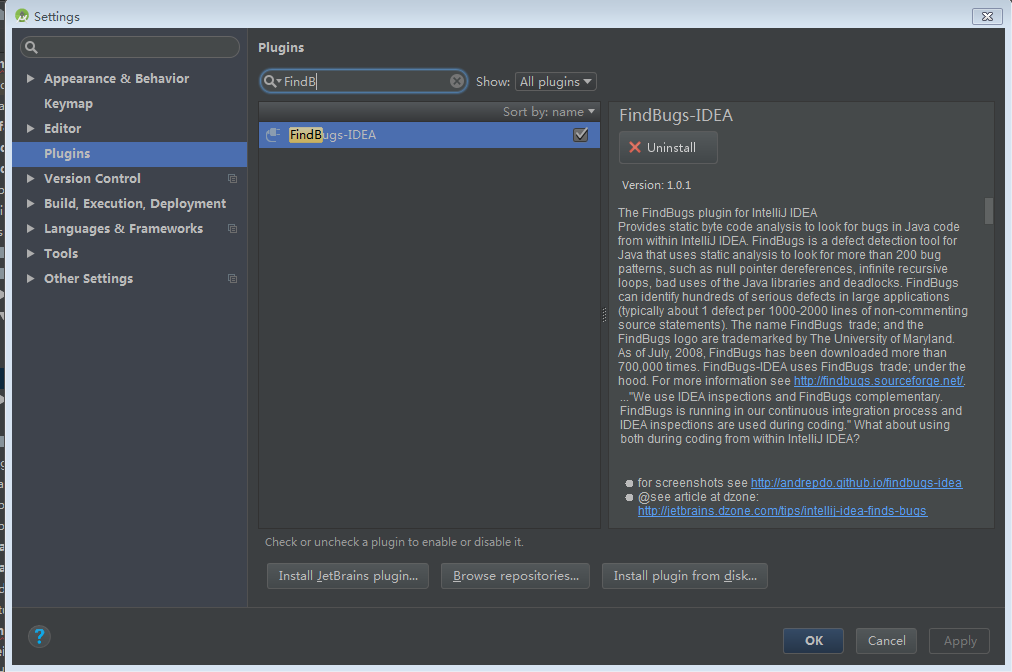Viewport: 1012px width, 672px height.
Task: Clear the plugin search field with the X icon
Action: coord(456,81)
